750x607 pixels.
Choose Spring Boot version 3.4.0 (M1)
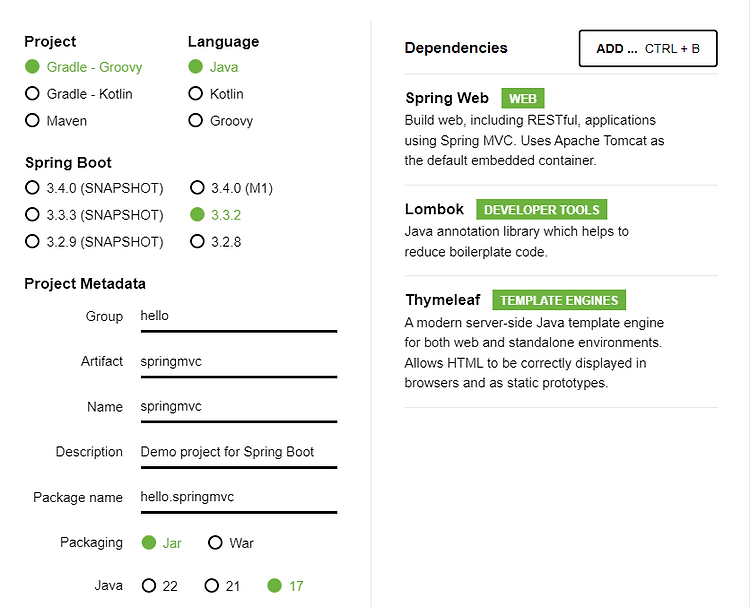[x=197, y=188]
